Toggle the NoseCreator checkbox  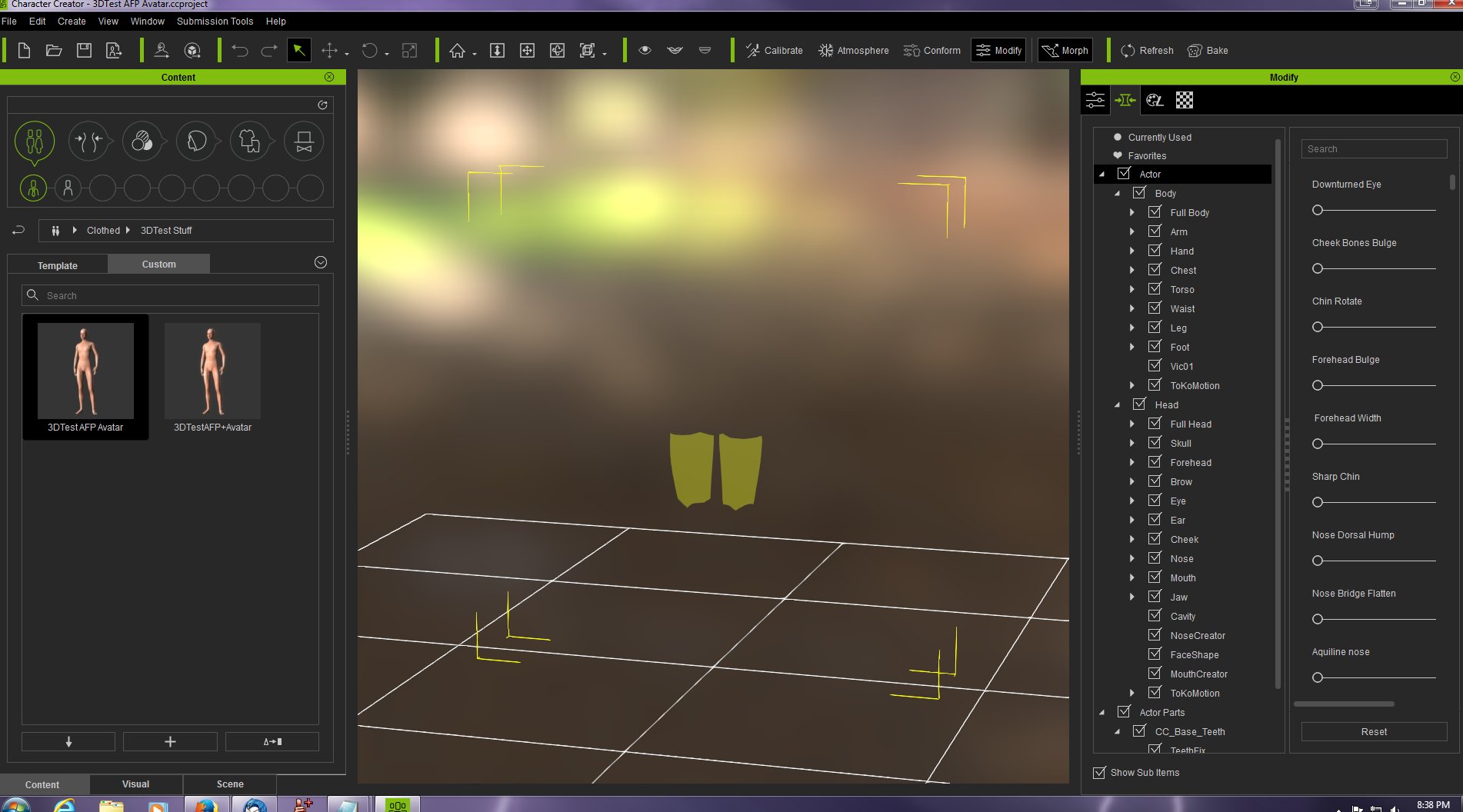pos(1155,635)
